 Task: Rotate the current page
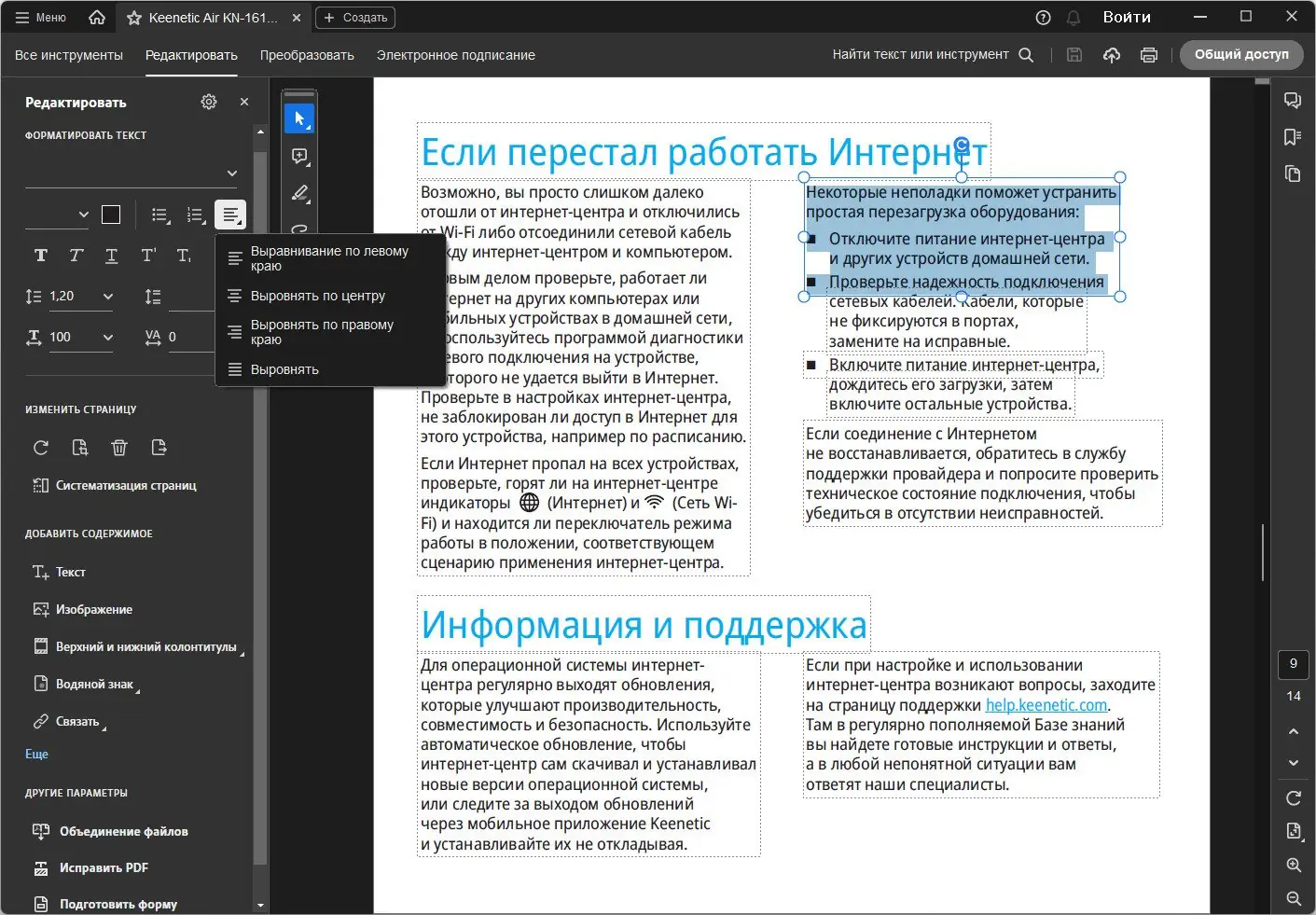tap(40, 448)
